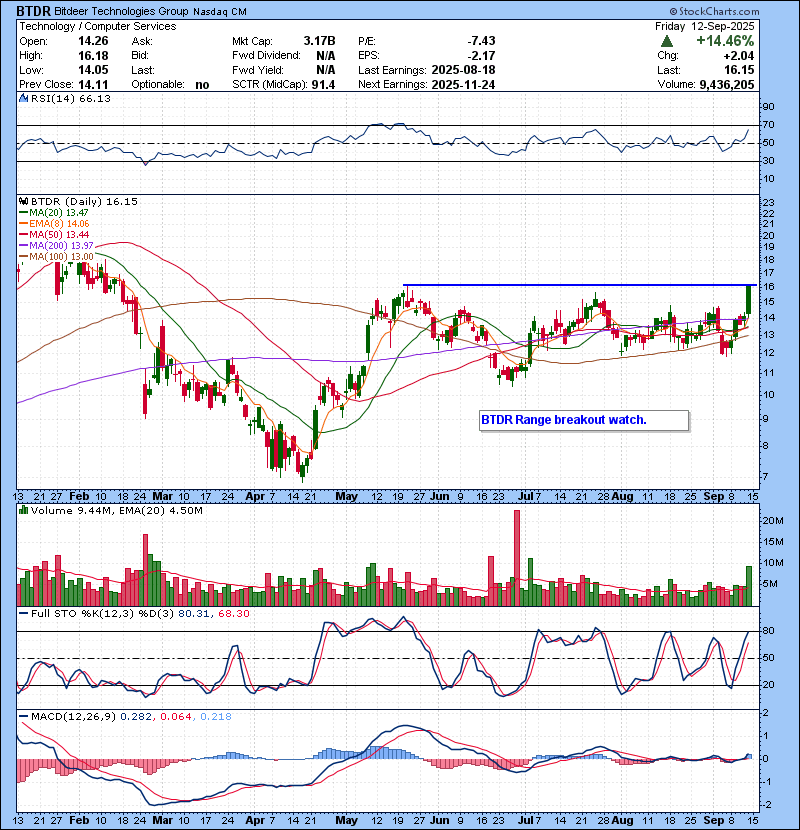Select Next Earnings date 2025-11-24
This screenshot has height=830, width=800.
coord(463,84)
